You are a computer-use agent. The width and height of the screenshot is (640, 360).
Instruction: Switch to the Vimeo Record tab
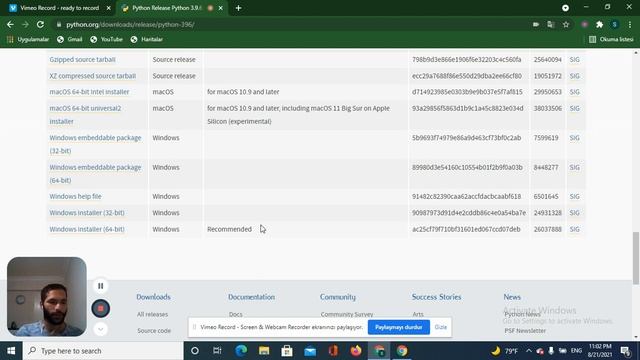coord(60,8)
